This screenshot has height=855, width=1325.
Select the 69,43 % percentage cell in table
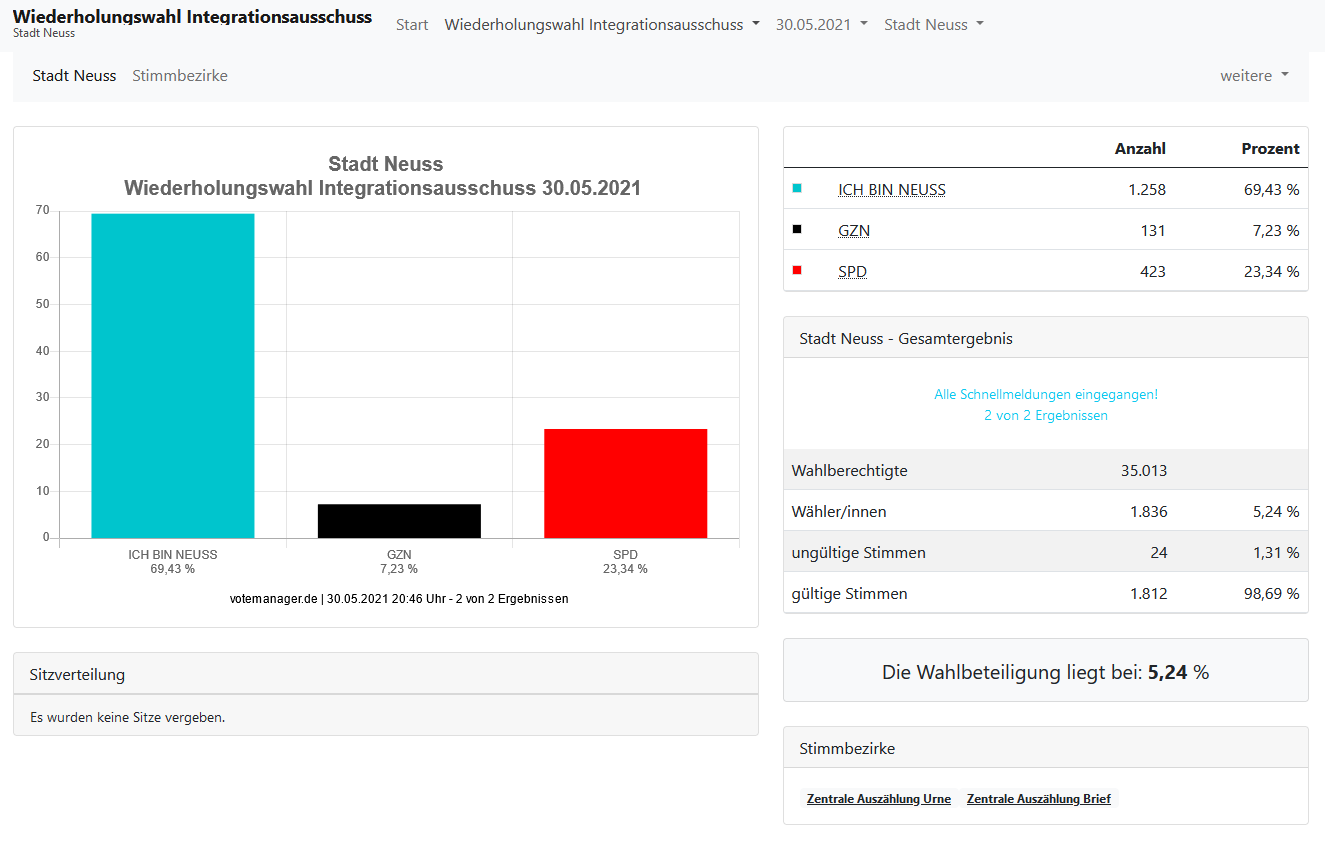tap(1271, 189)
